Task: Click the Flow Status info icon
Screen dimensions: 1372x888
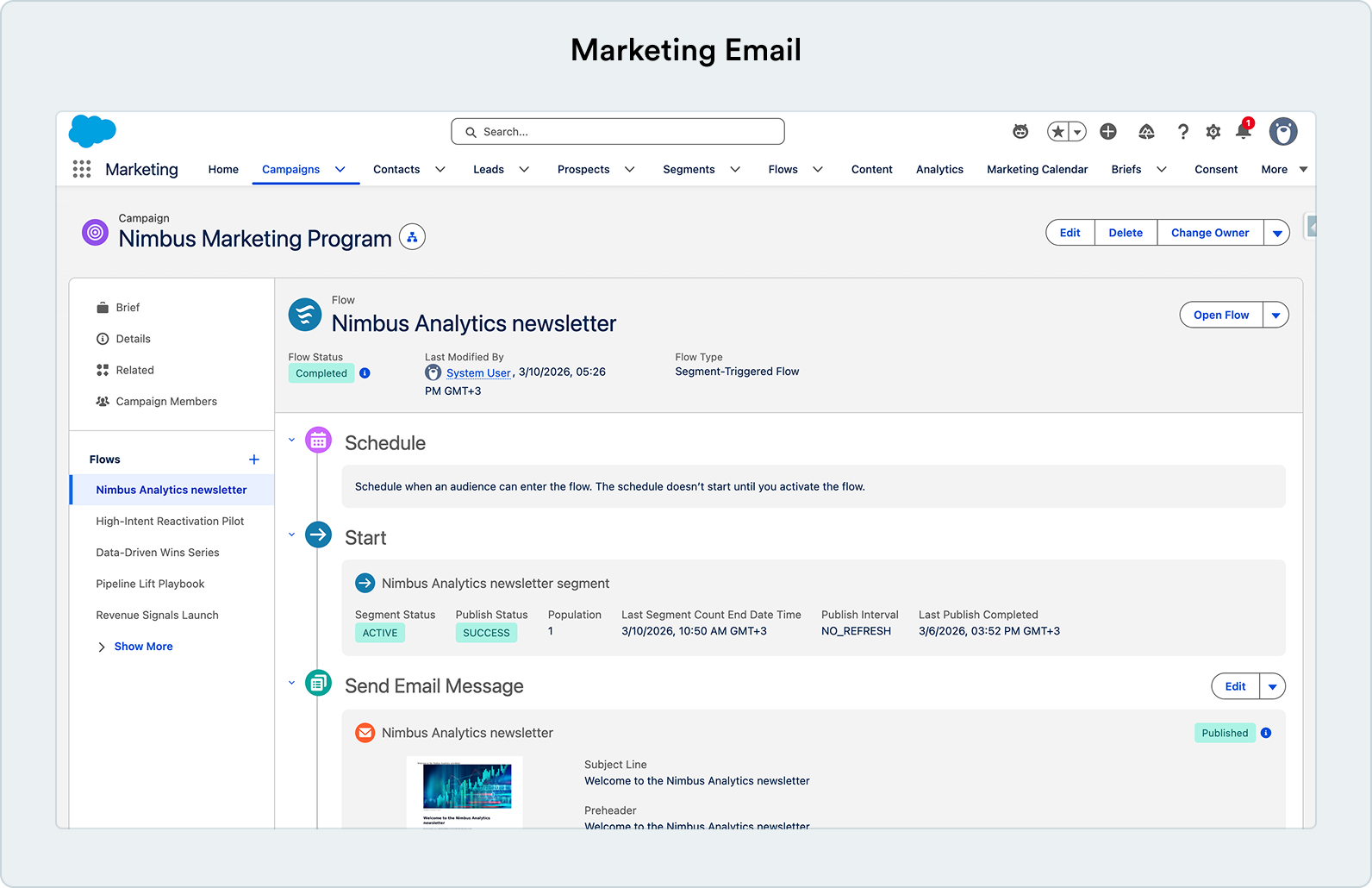Action: coord(365,373)
